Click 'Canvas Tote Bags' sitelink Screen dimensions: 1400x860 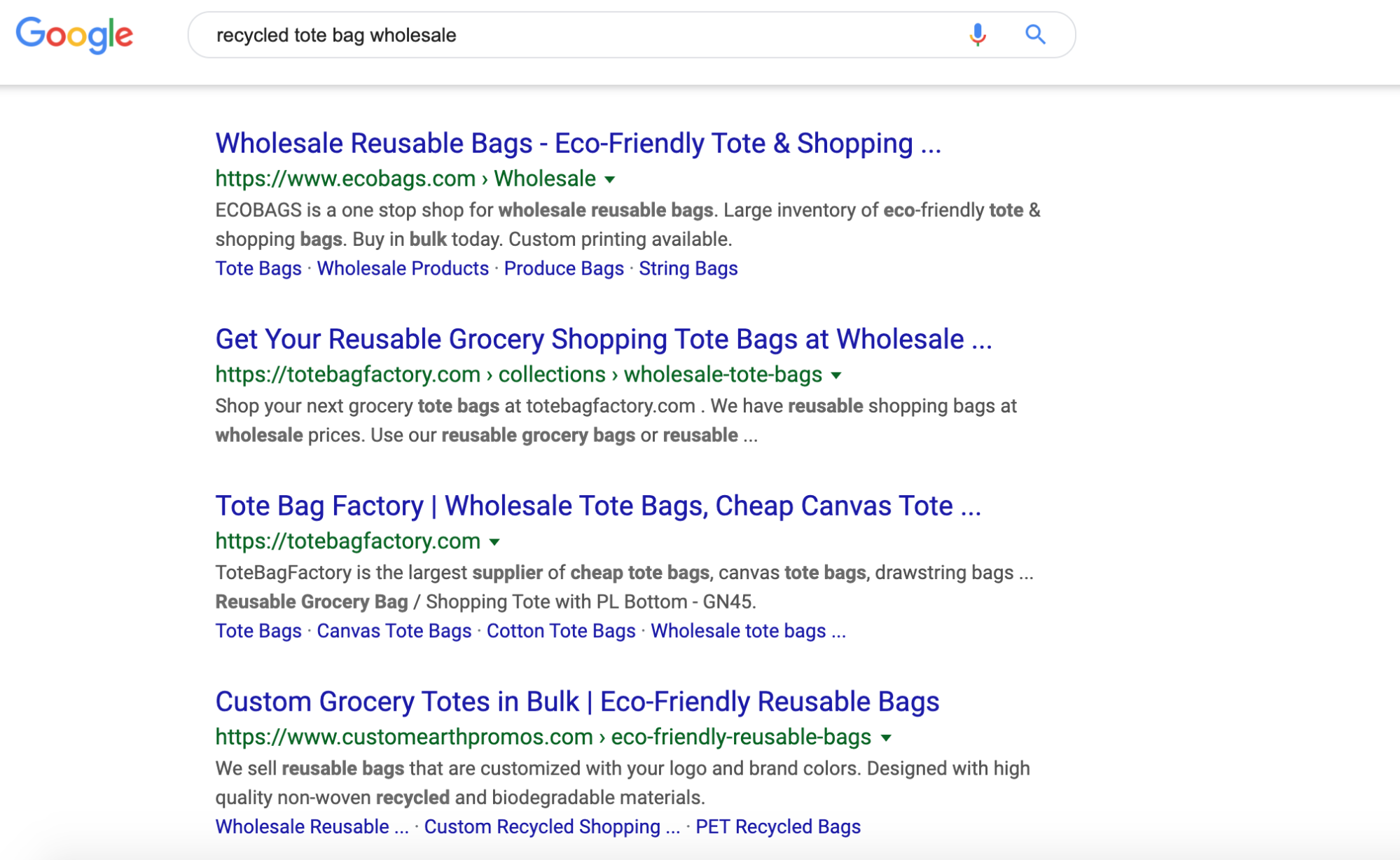click(394, 631)
